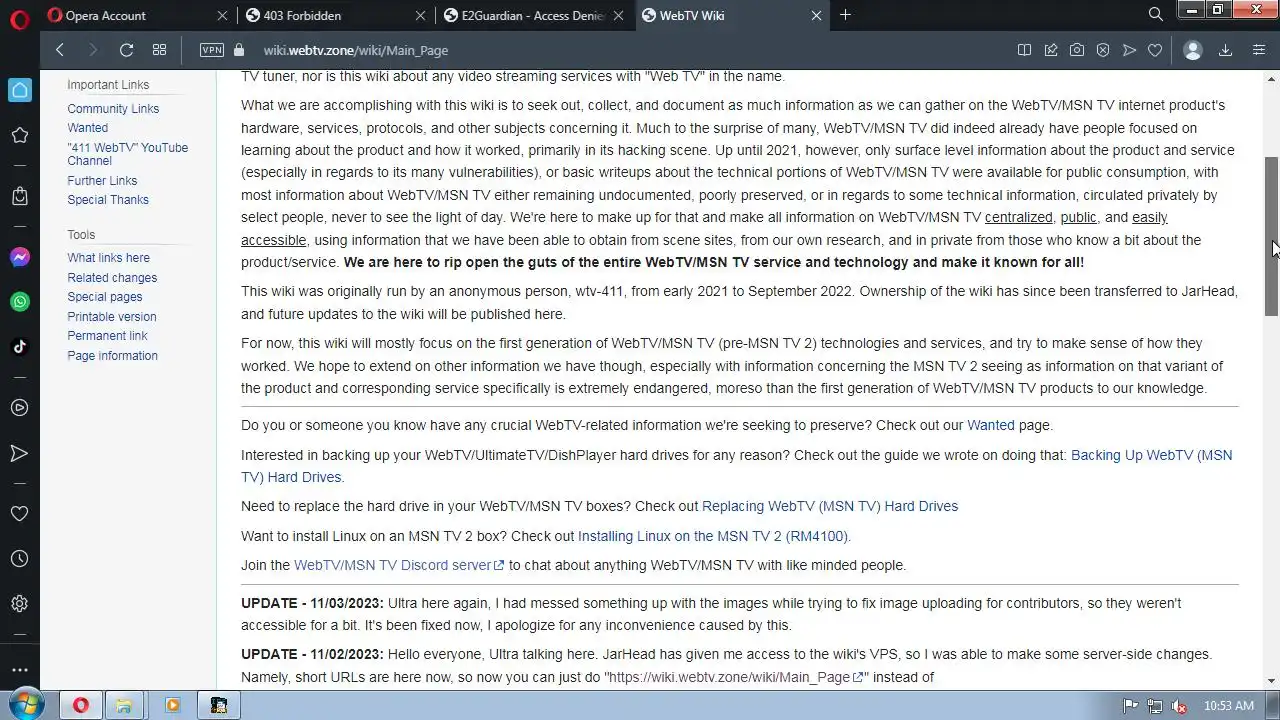Open the My Flow arrow in sidebar
This screenshot has width=1280, height=720.
click(19, 454)
